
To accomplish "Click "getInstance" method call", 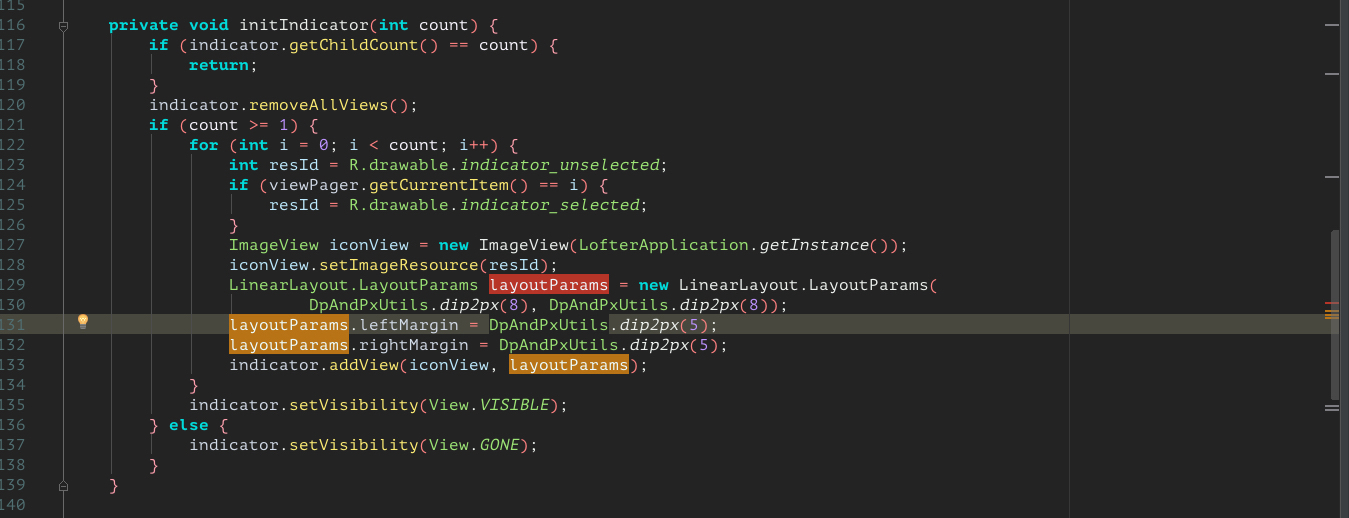I will 814,245.
